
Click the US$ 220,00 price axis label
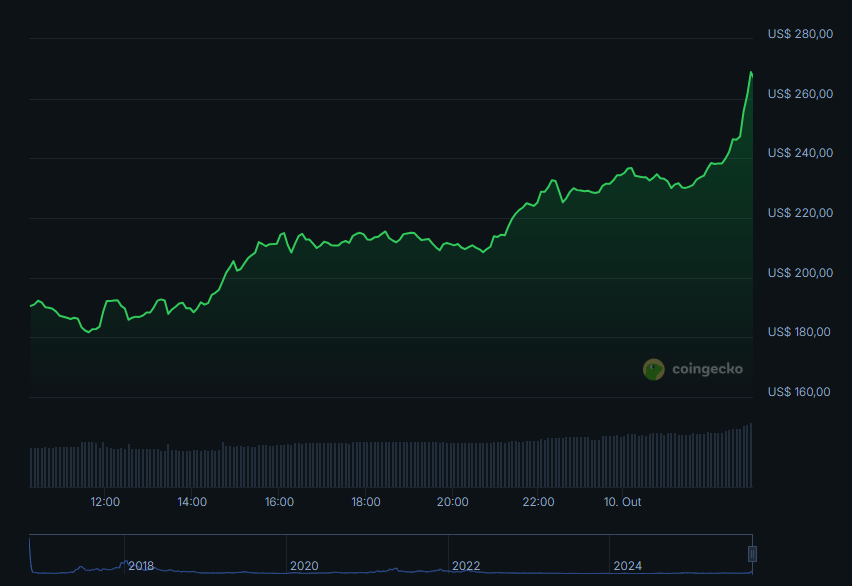800,213
